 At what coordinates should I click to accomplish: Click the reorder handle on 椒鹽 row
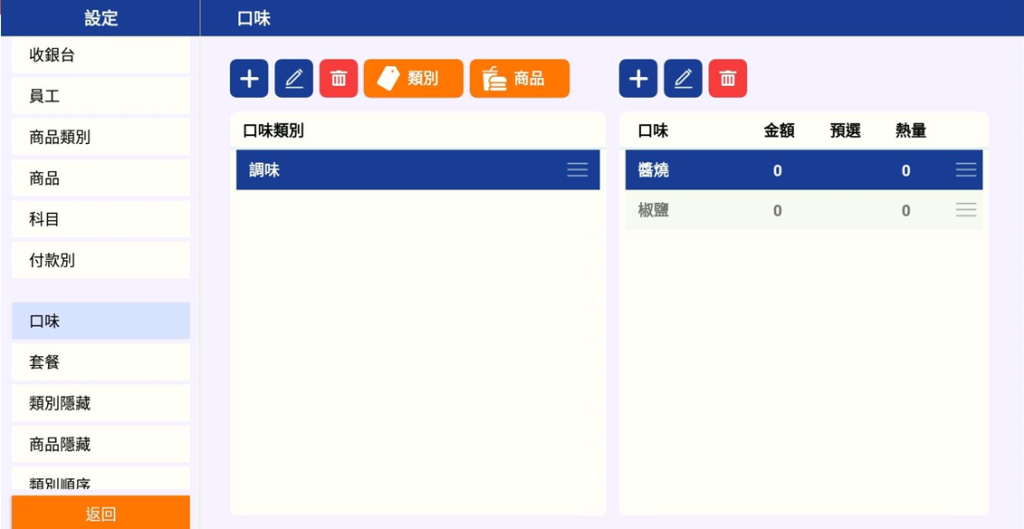click(x=966, y=210)
